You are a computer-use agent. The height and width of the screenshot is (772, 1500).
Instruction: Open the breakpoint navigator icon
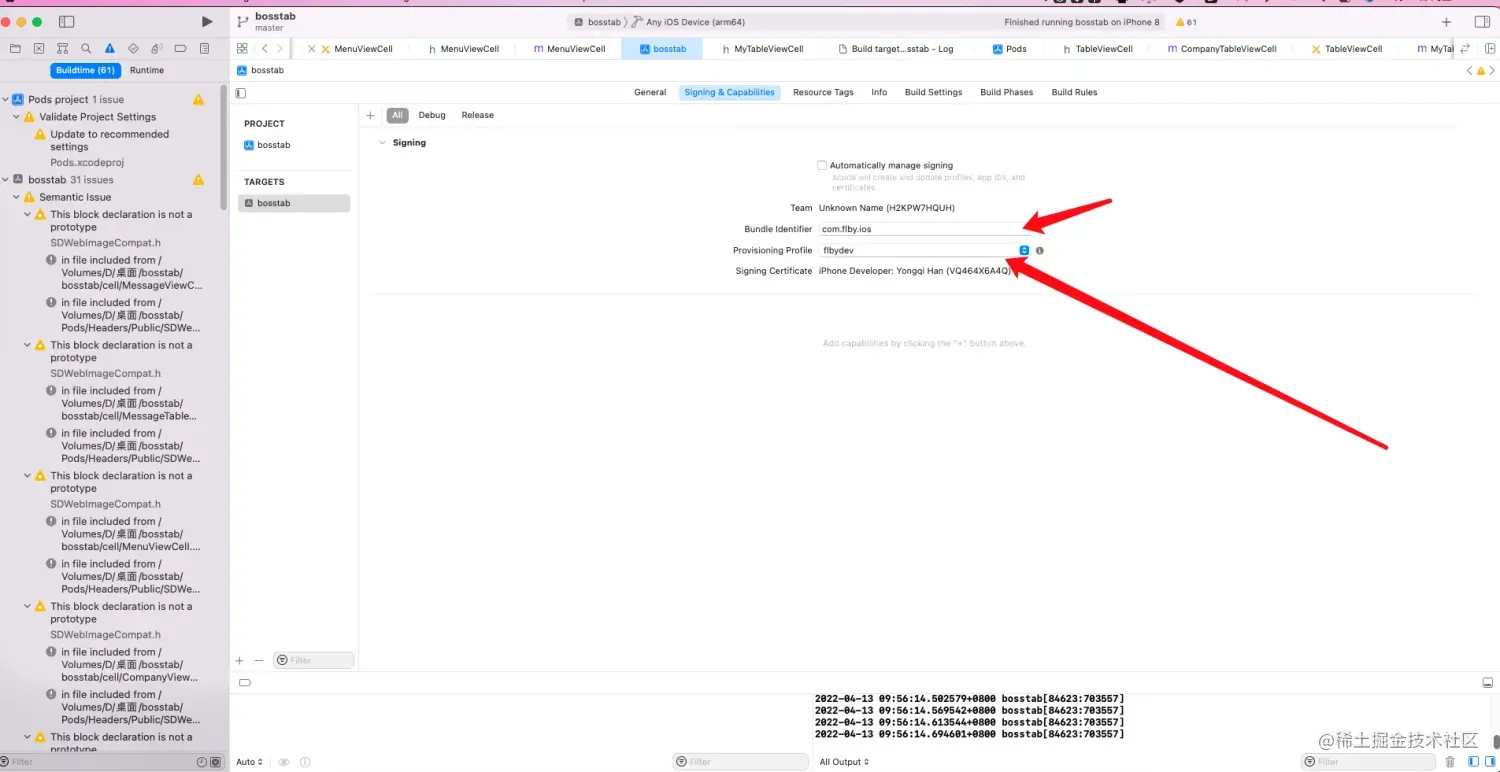pyautogui.click(x=181, y=48)
